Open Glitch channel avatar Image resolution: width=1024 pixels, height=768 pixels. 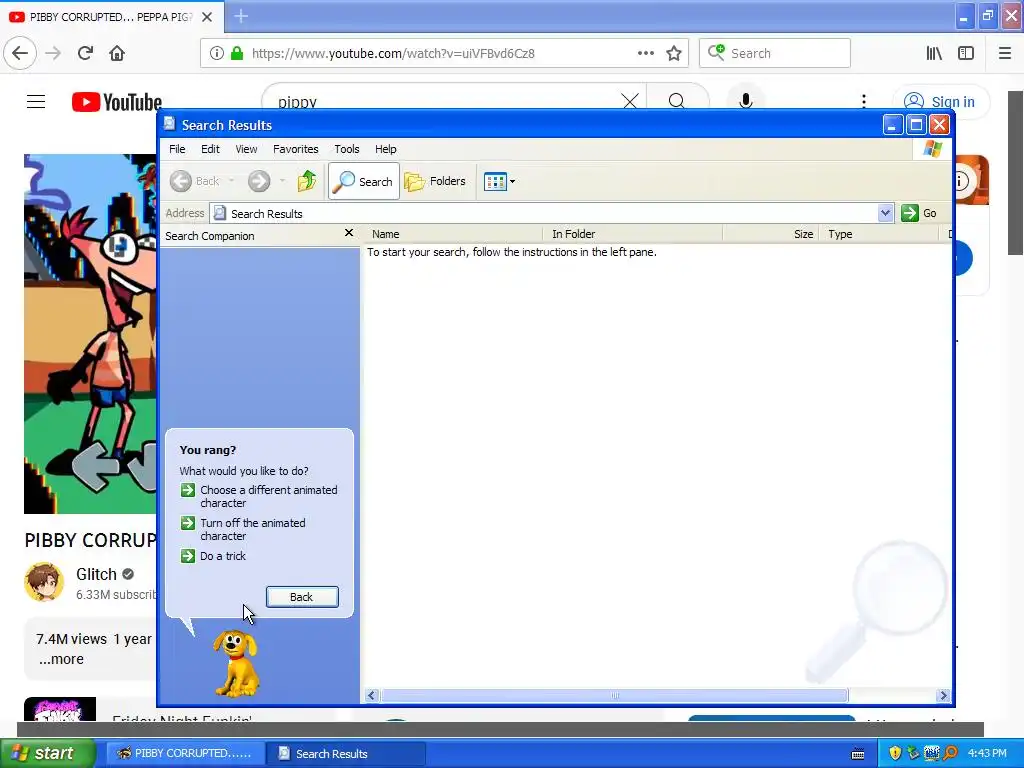(x=44, y=581)
